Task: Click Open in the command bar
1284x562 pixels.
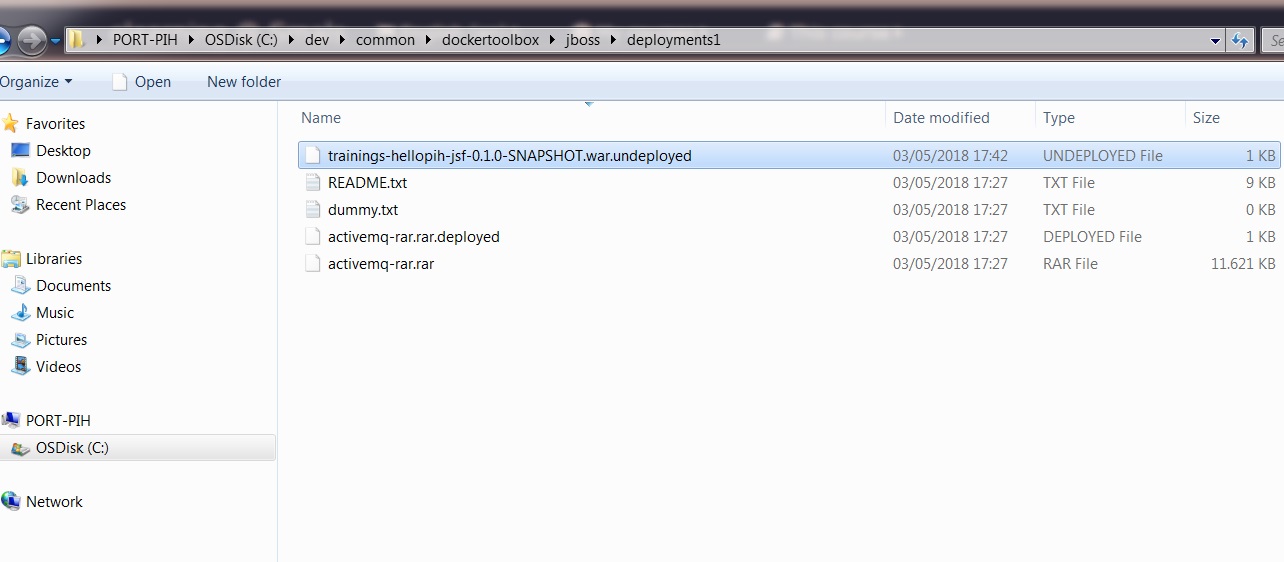Action: tap(141, 82)
